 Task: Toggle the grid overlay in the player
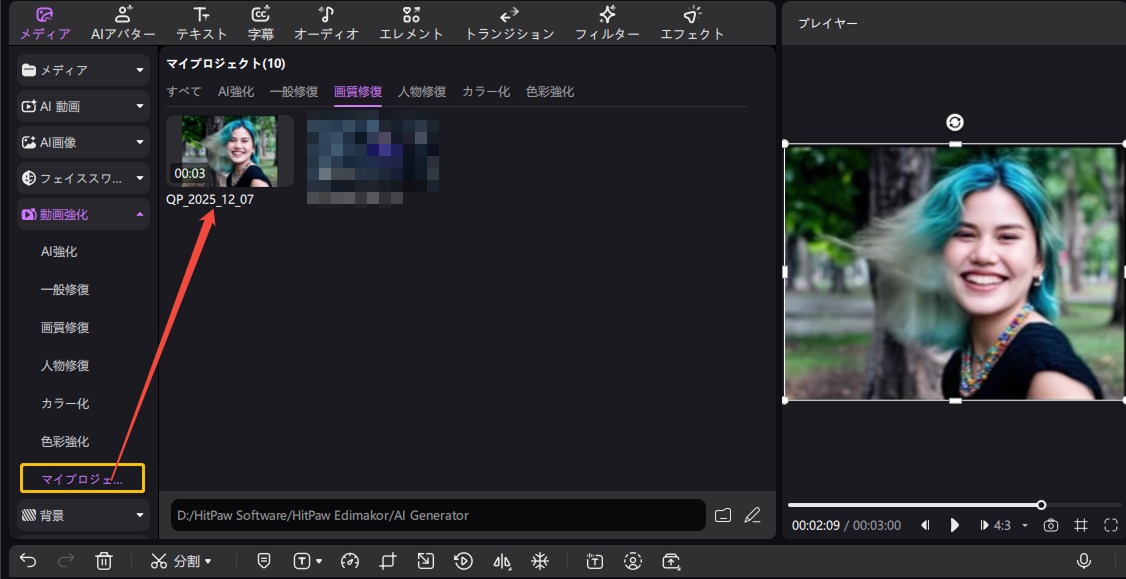click(x=1081, y=525)
